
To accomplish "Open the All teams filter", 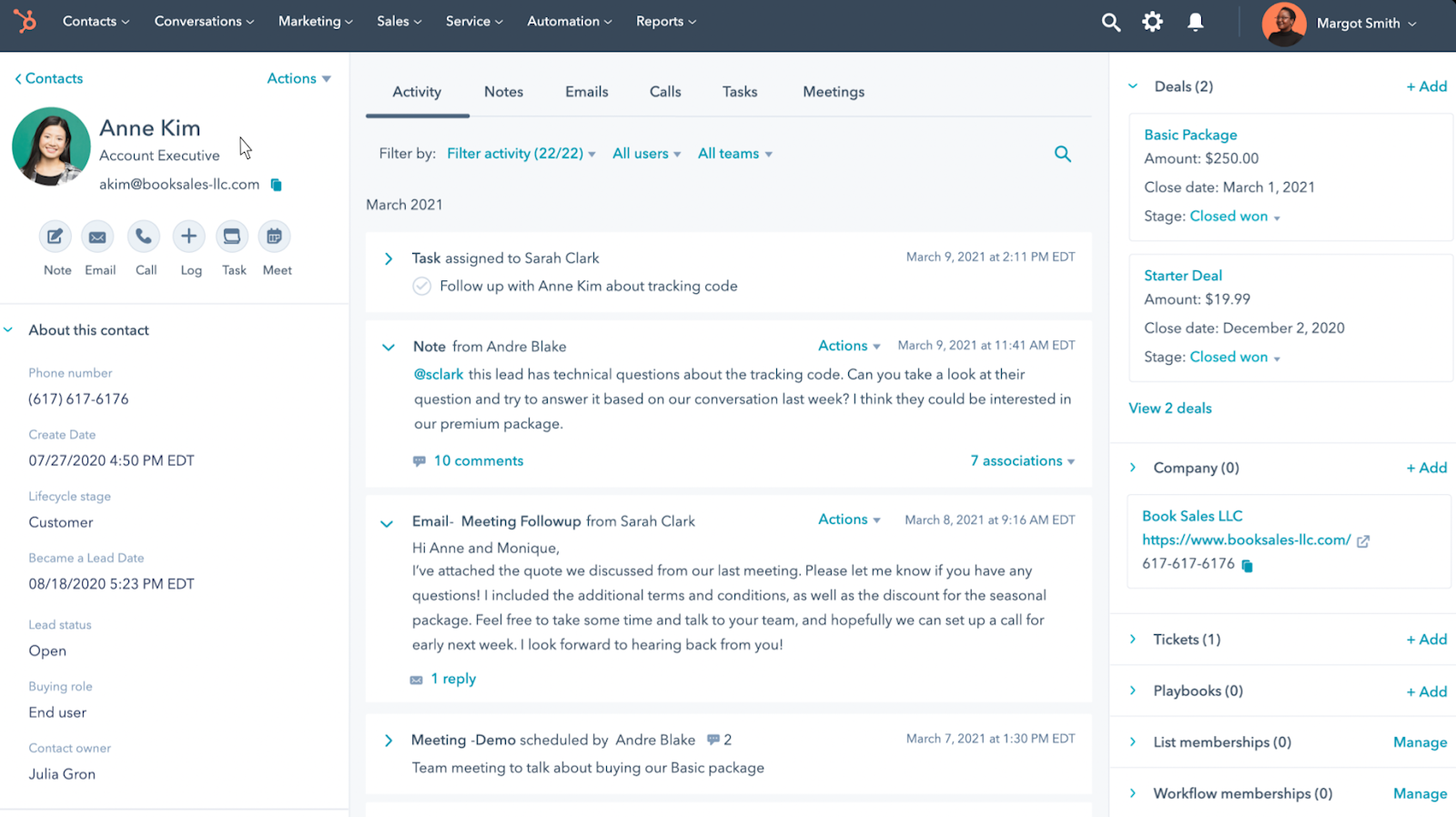I will (735, 154).
